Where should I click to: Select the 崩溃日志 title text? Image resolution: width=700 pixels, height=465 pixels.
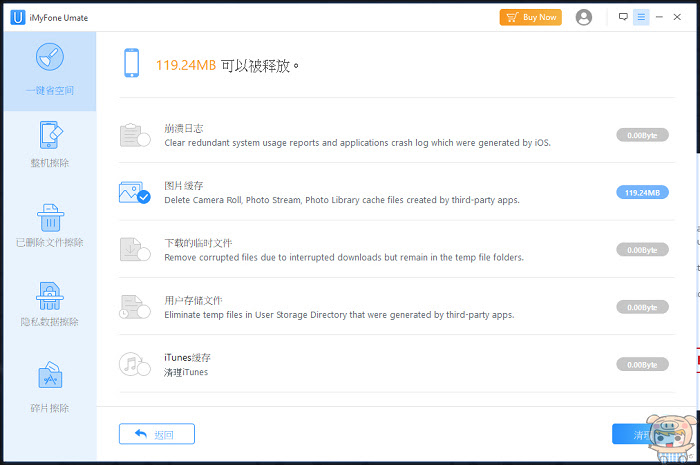point(183,129)
